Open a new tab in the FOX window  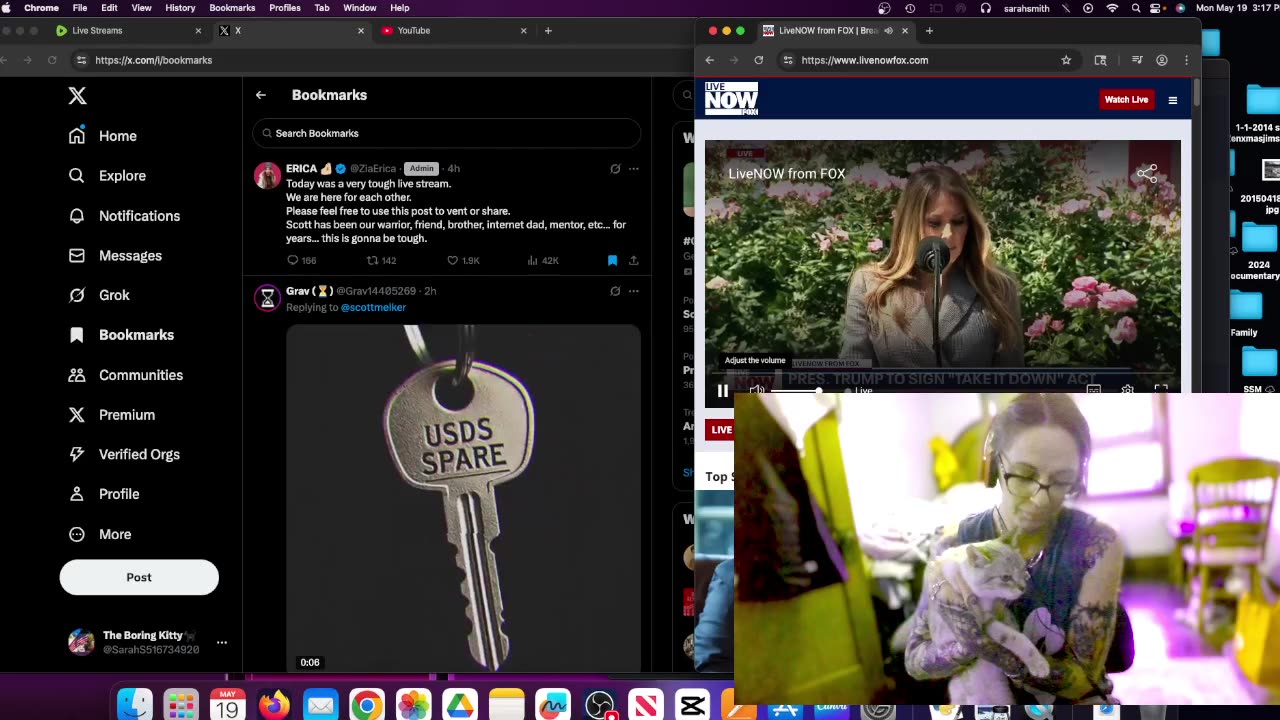point(929,31)
